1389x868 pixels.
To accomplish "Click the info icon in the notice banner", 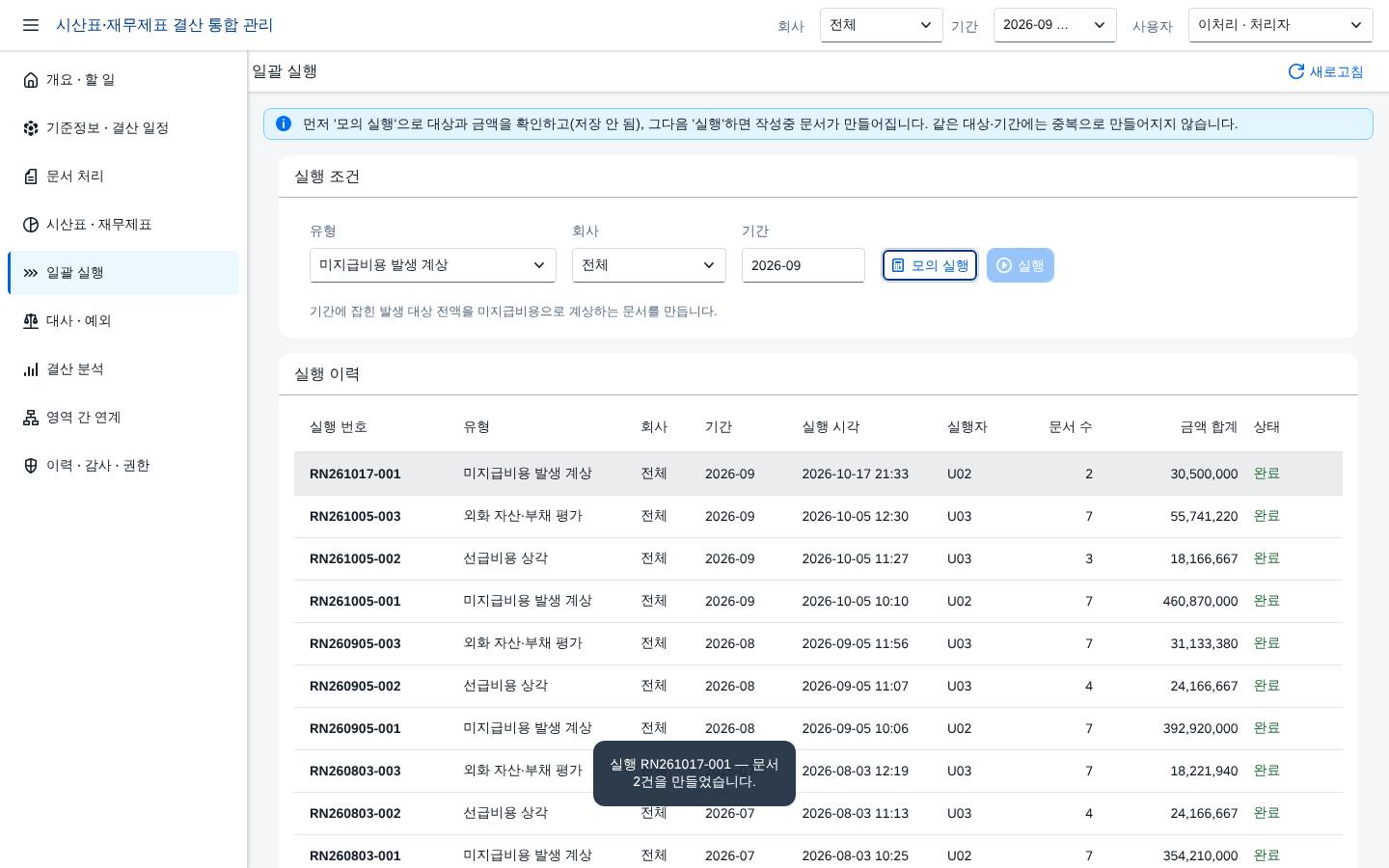I will pos(284,123).
